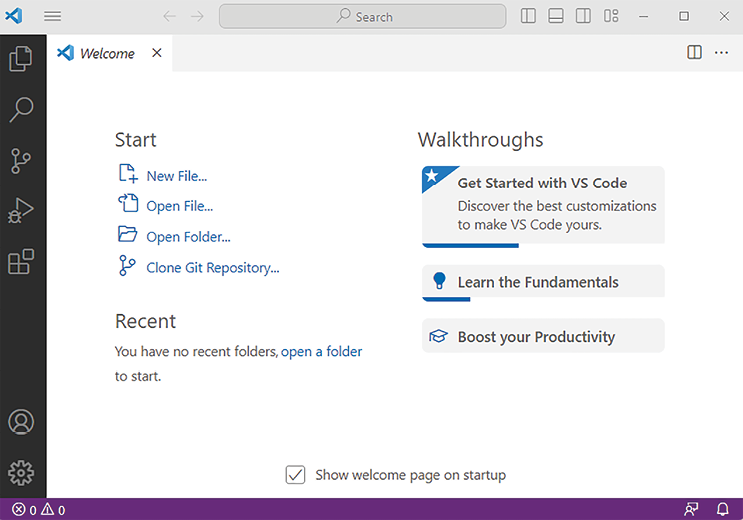Screen dimensions: 743x520
Task: Open the Run and Debug view
Action: click(21, 210)
